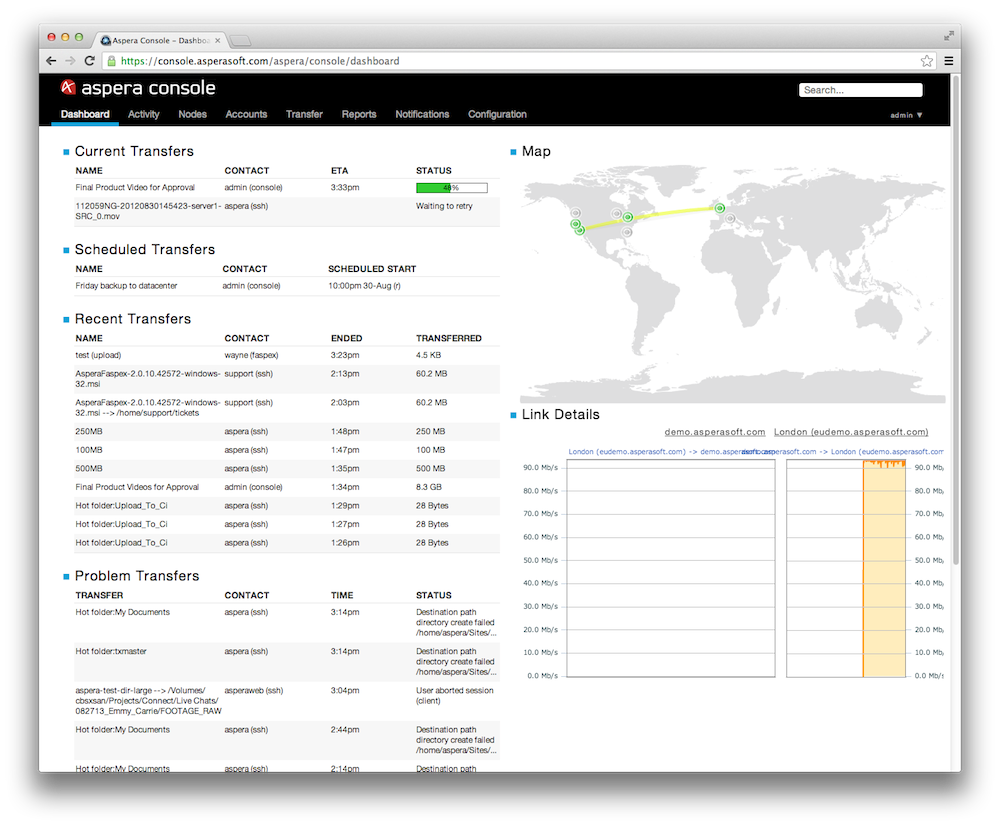
Task: Click the 48% transfer progress bar
Action: point(451,188)
